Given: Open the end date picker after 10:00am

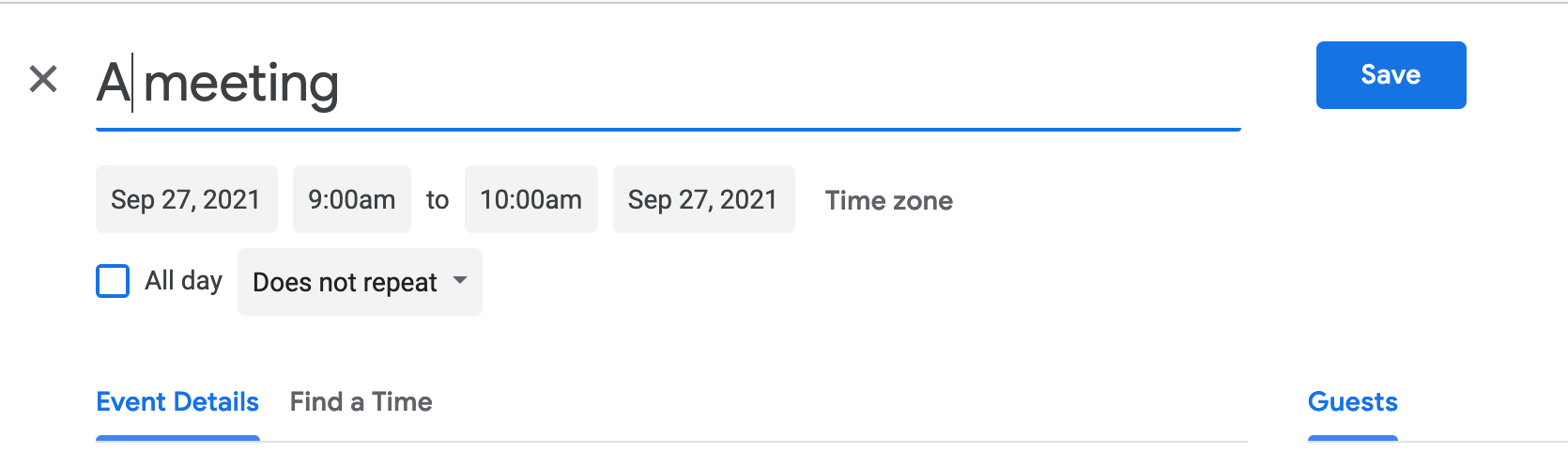Looking at the screenshot, I should [703, 199].
